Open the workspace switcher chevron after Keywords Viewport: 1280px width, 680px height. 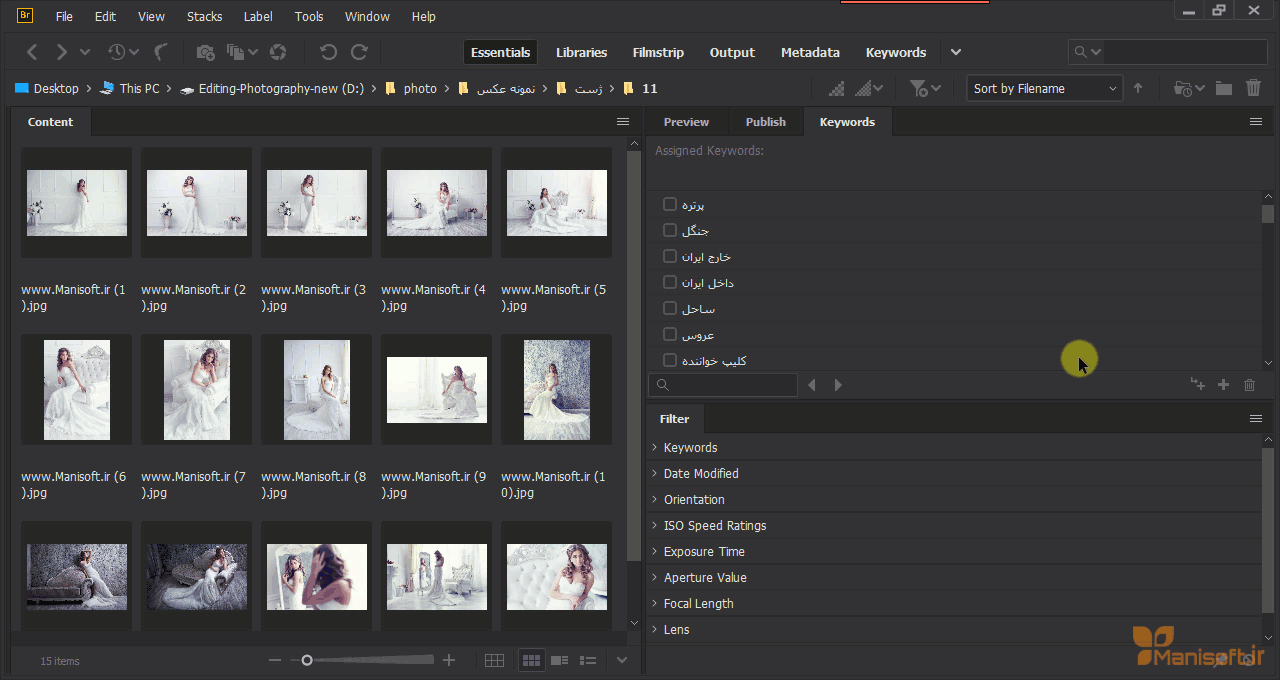point(956,52)
